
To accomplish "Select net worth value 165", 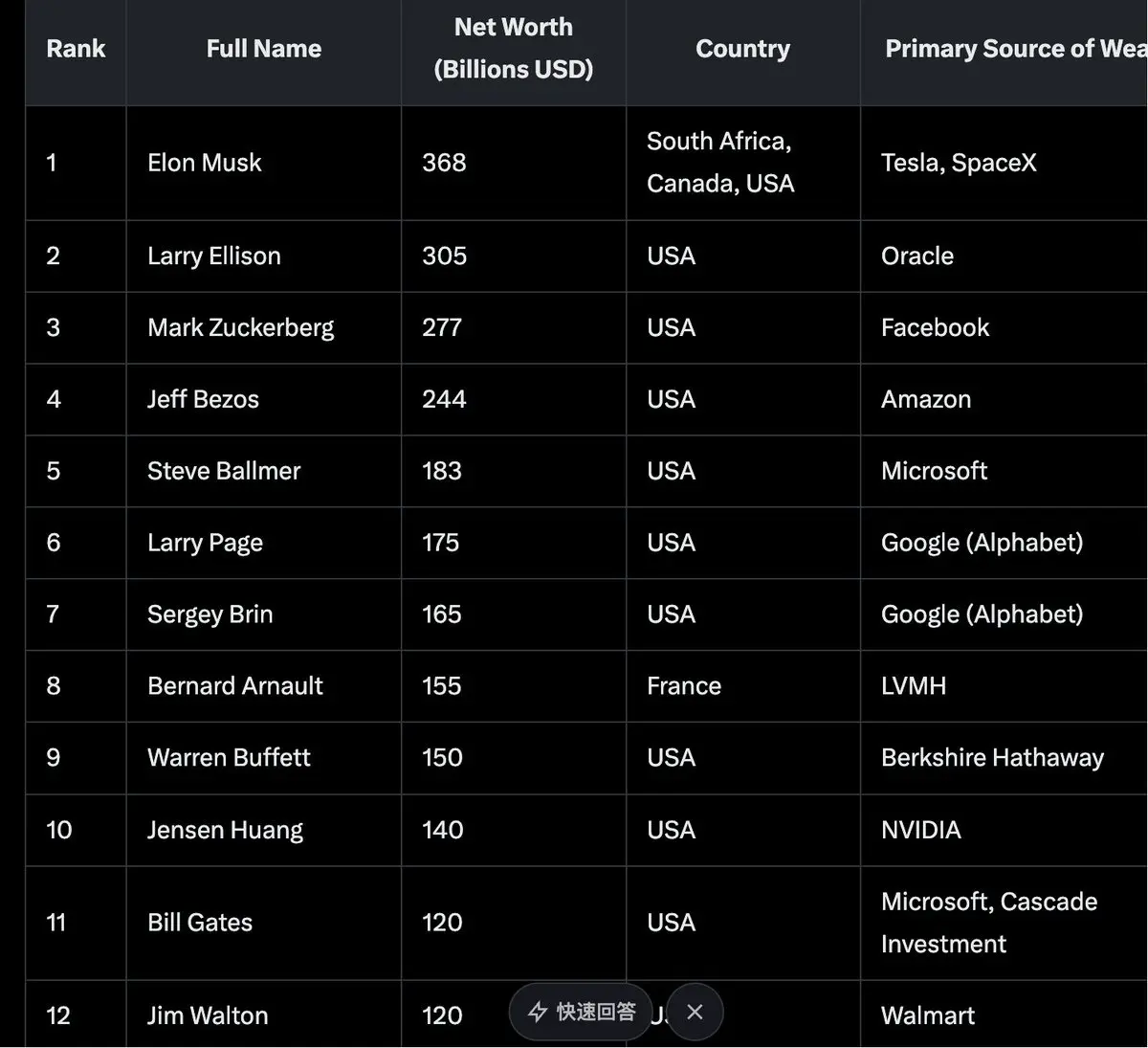I will pyautogui.click(x=442, y=614).
